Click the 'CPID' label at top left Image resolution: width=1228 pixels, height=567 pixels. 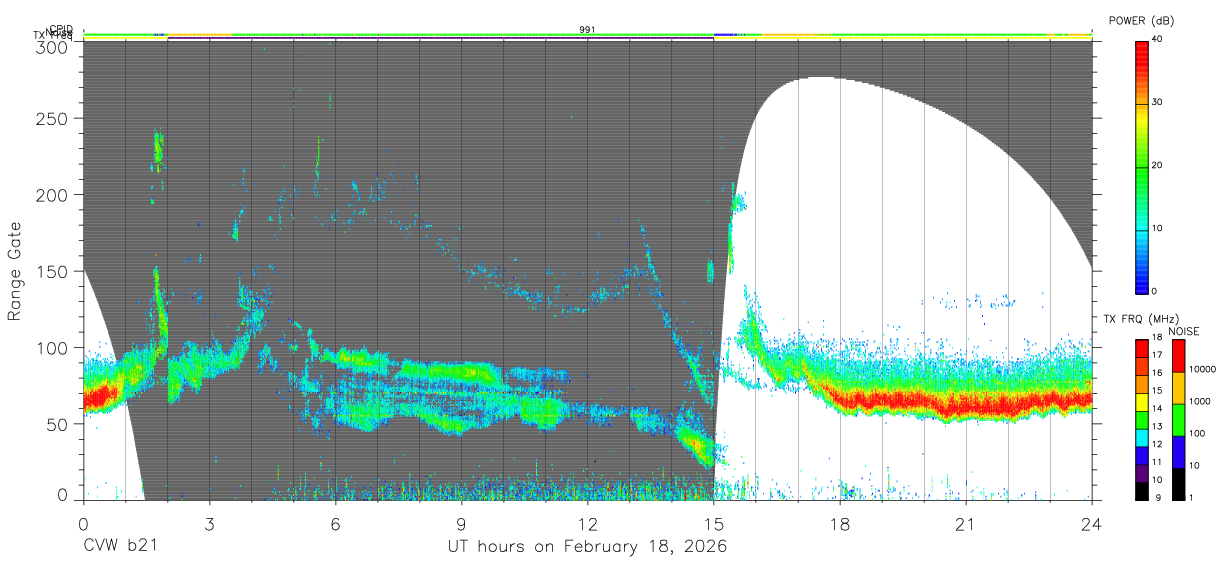point(61,29)
